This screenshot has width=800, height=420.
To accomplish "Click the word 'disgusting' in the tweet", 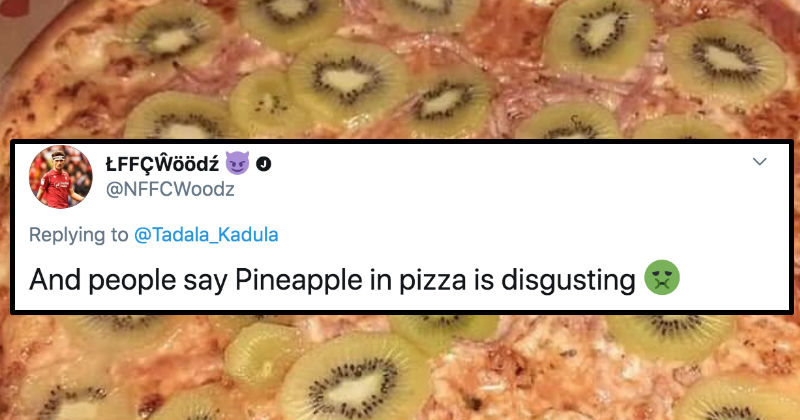I will (568, 280).
